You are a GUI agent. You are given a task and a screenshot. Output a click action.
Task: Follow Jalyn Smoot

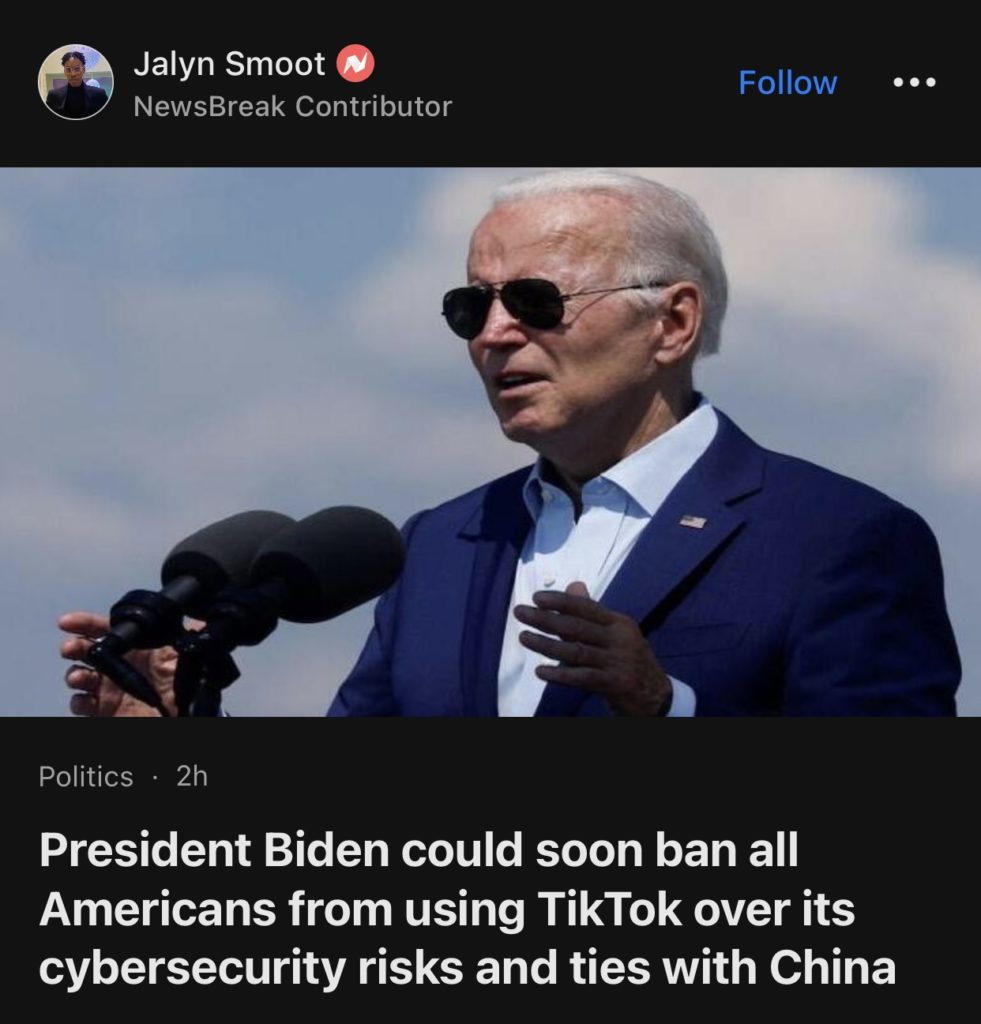click(x=787, y=82)
